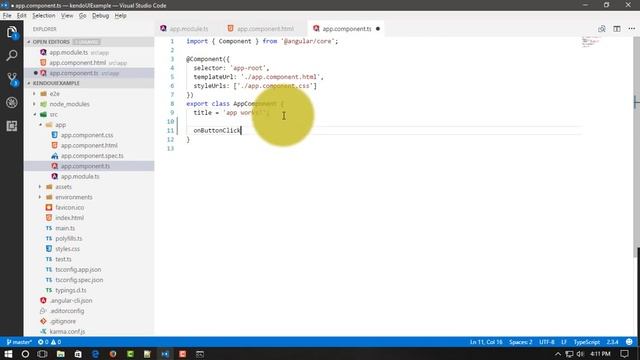Open File Explorer from the taskbar
640x360 pixels.
60,354
